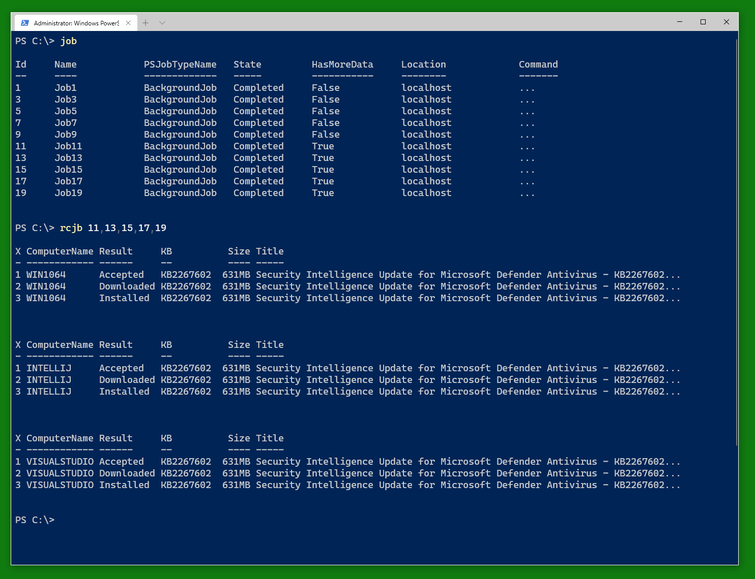This screenshot has width=755, height=579.
Task: Click the update title in VISUALSTUDIO Installed row
Action: click(468, 485)
